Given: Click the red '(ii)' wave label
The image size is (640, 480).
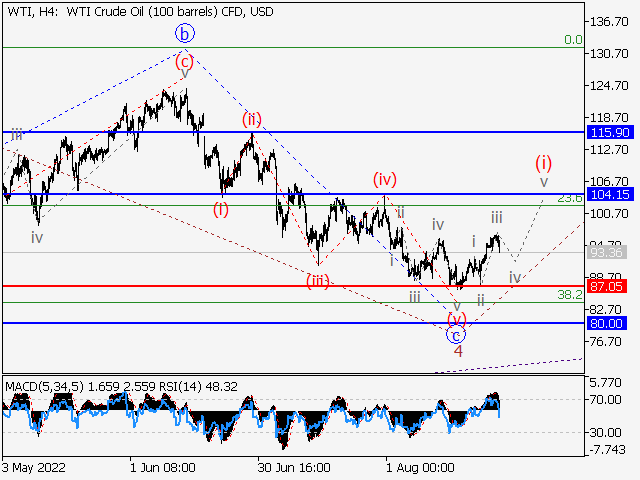Looking at the screenshot, I should click(x=251, y=120).
